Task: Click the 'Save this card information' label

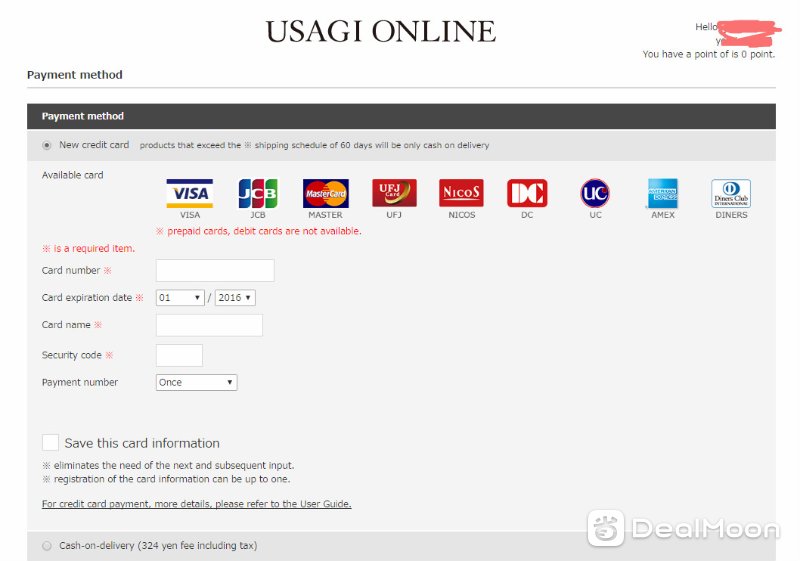Action: coord(142,443)
